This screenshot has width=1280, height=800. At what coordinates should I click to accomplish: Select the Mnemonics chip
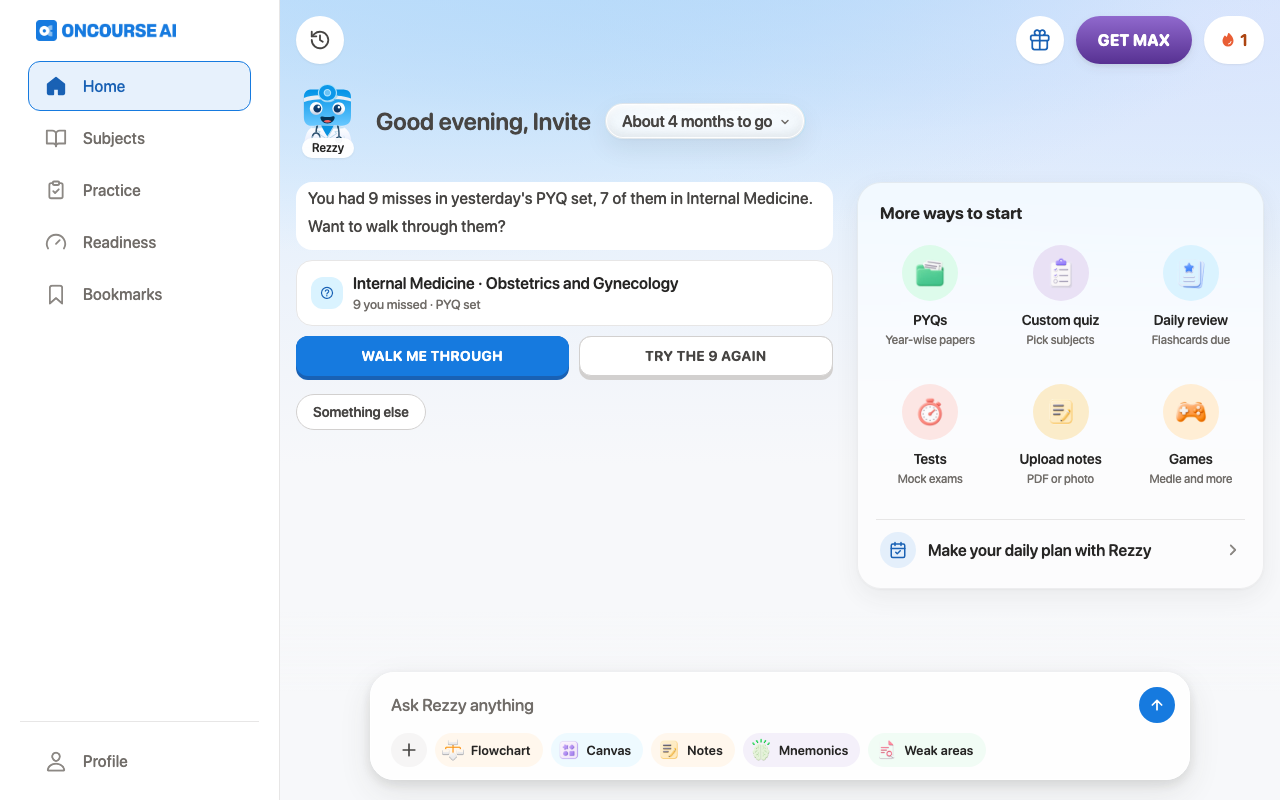pyautogui.click(x=801, y=750)
